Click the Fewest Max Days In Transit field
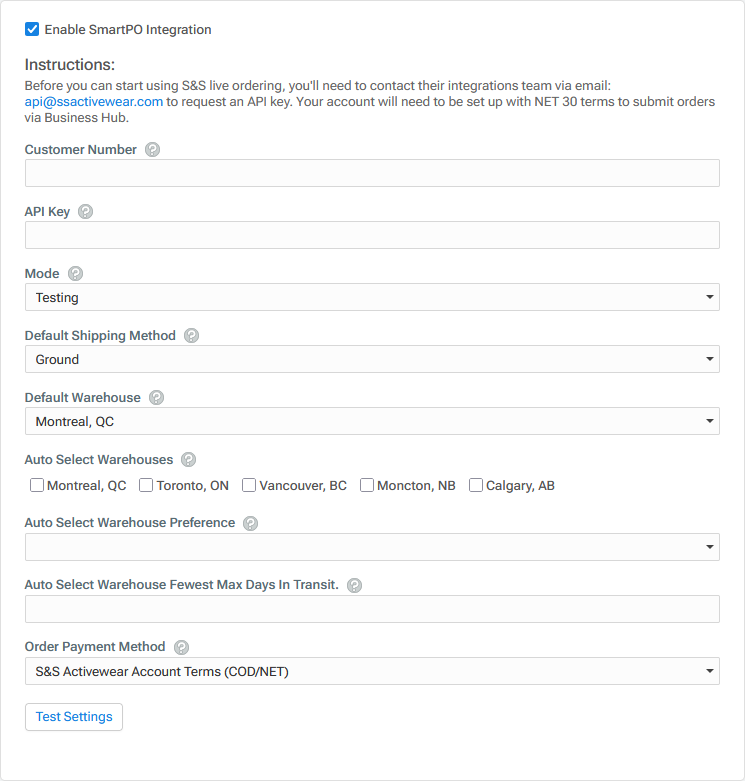745x781 pixels. pos(372,609)
